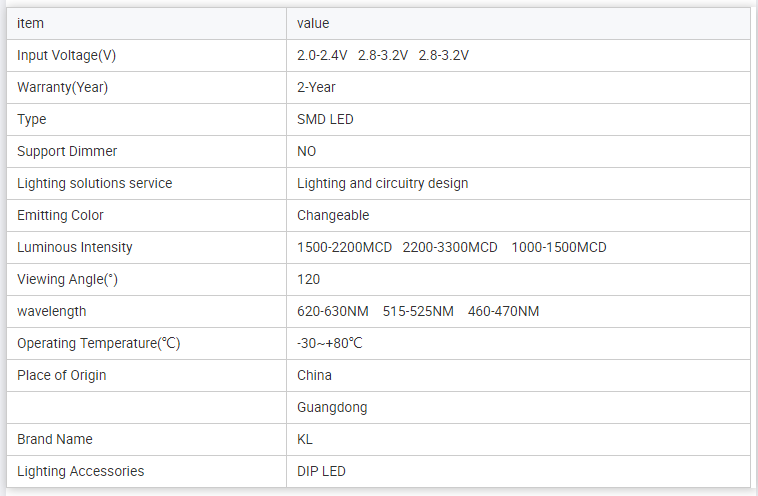Click the '2.0-2.4V' voltage value
758x496 pixels.
pos(322,55)
